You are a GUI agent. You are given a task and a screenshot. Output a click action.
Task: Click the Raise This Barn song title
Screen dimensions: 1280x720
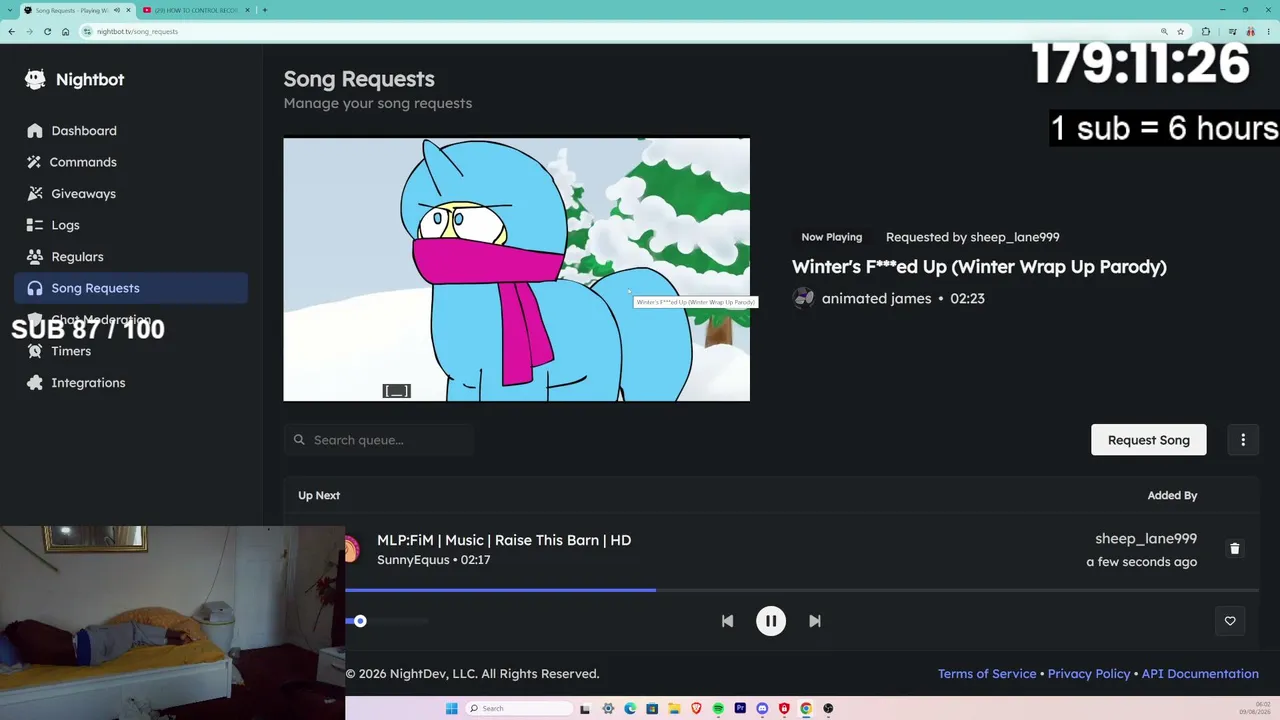[x=504, y=540]
